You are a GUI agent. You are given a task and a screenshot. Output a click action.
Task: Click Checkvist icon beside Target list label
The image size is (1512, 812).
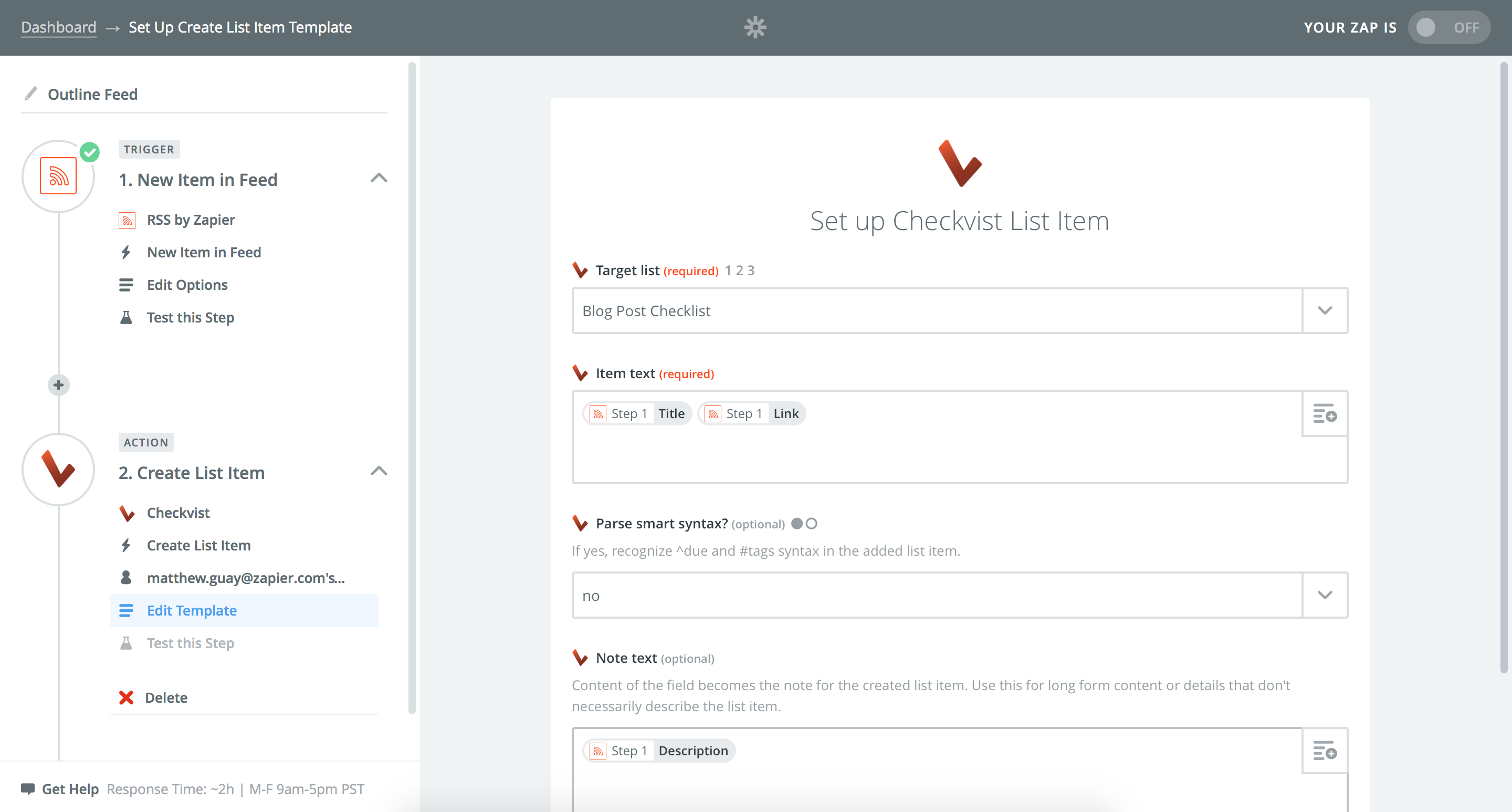[580, 270]
